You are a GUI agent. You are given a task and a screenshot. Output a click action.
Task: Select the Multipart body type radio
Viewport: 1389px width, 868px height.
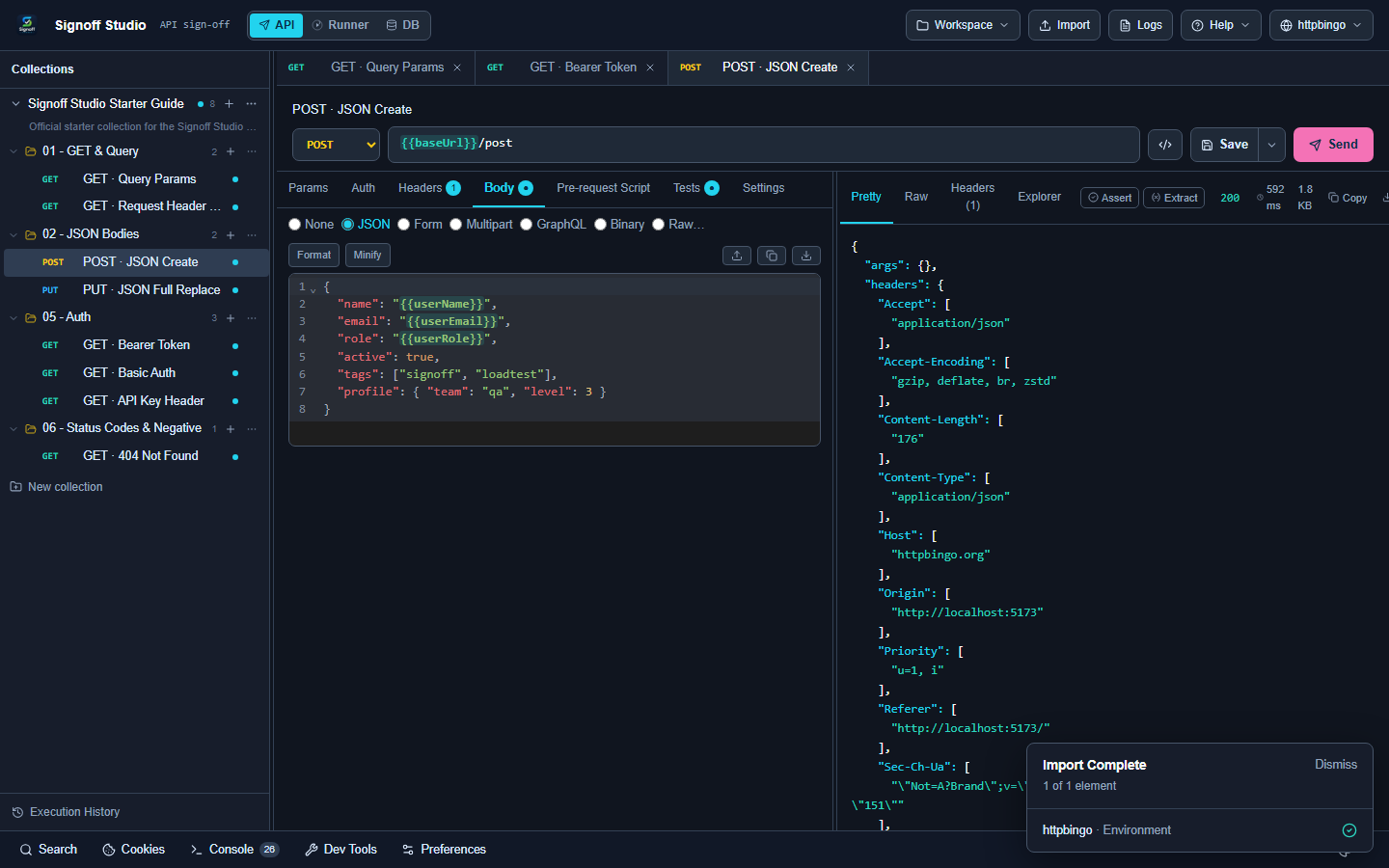click(456, 225)
